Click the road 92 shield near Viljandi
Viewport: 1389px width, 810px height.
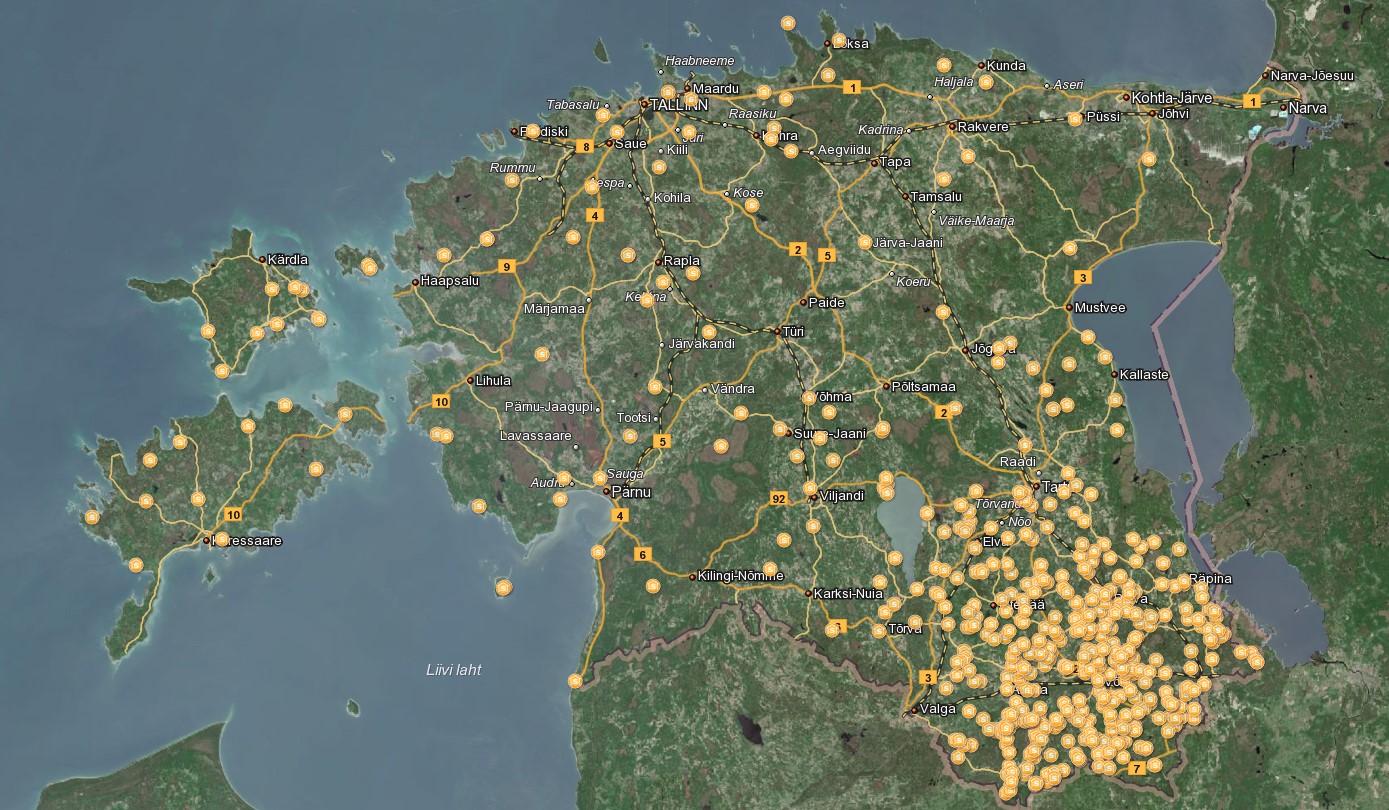779,498
